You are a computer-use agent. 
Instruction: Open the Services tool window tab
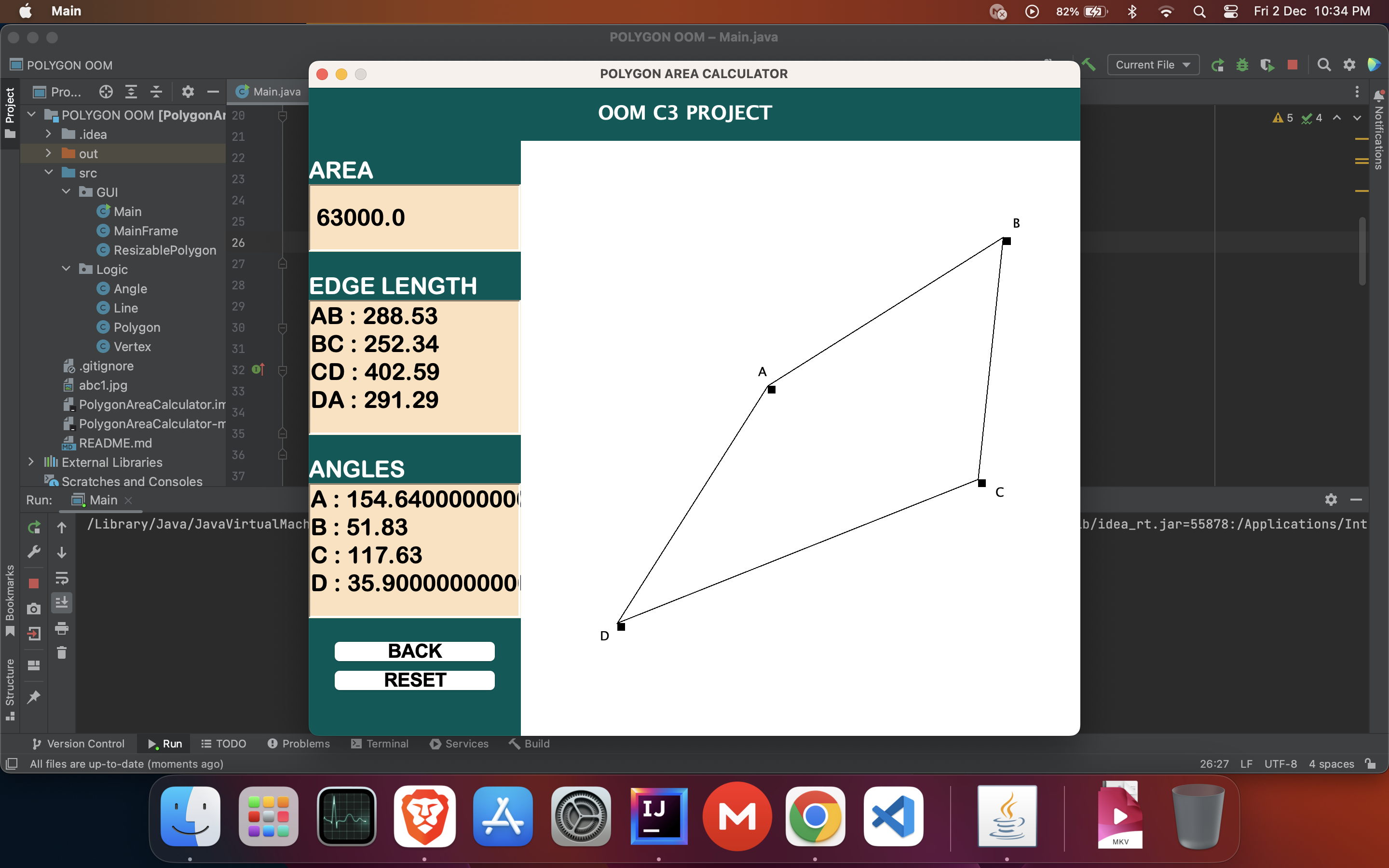[x=459, y=744]
